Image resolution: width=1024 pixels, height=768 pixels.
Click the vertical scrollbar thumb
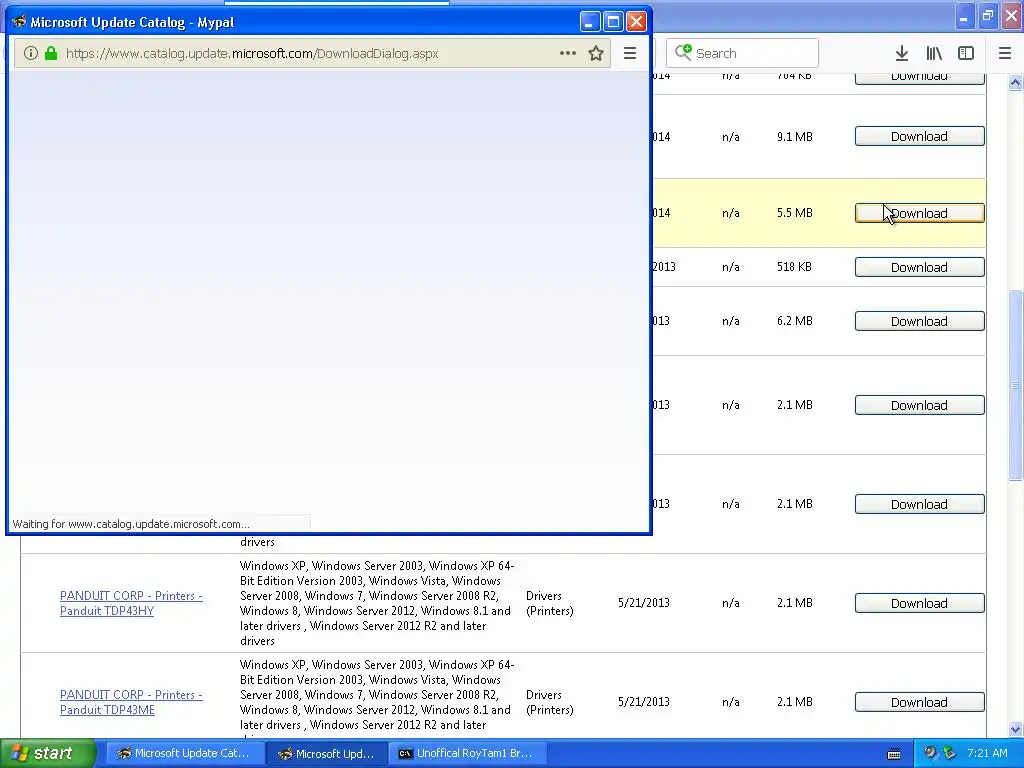pyautogui.click(x=1015, y=385)
